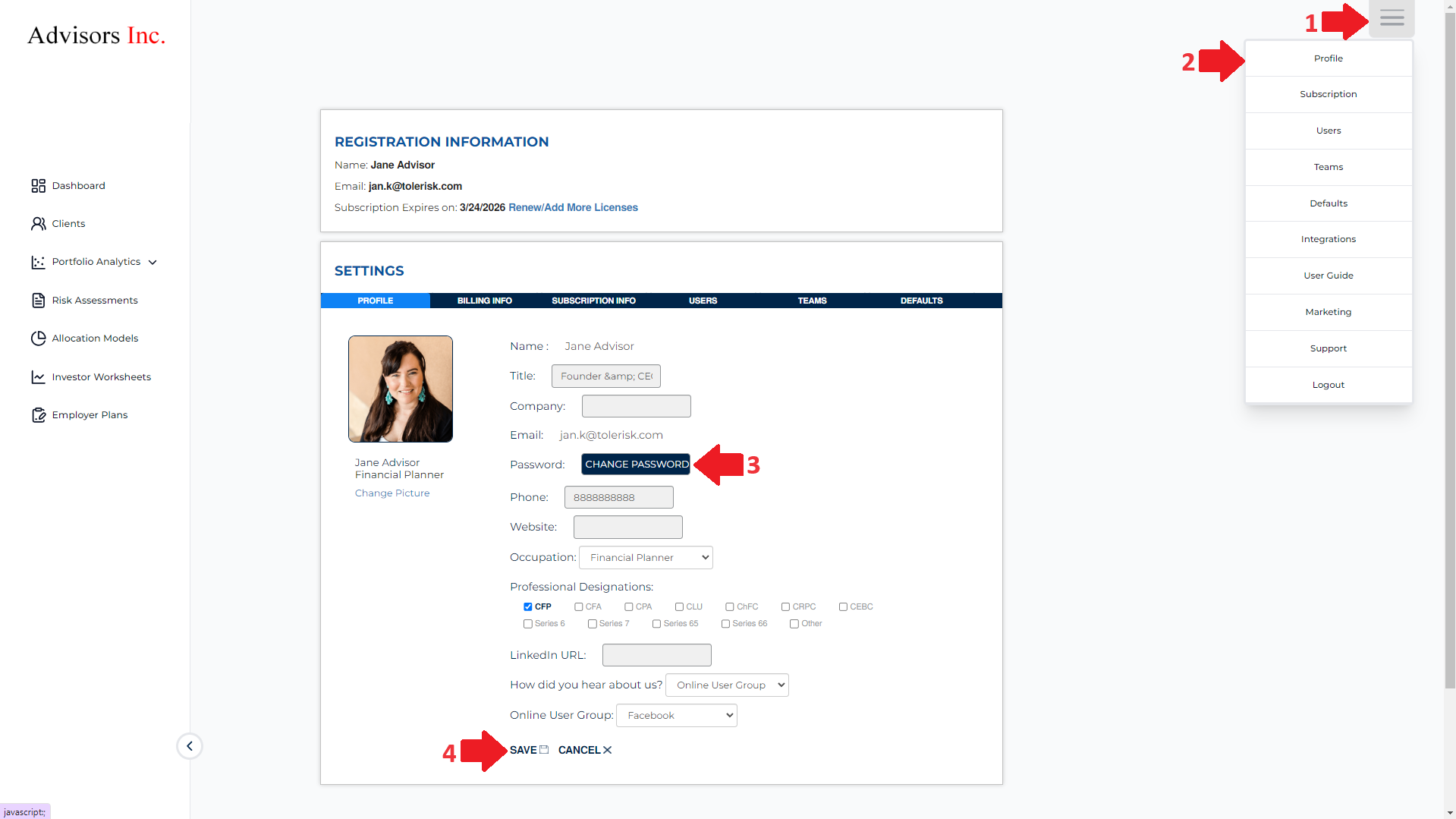This screenshot has height=819, width=1456.
Task: Uncheck the CFP designation checkbox
Action: [x=527, y=607]
